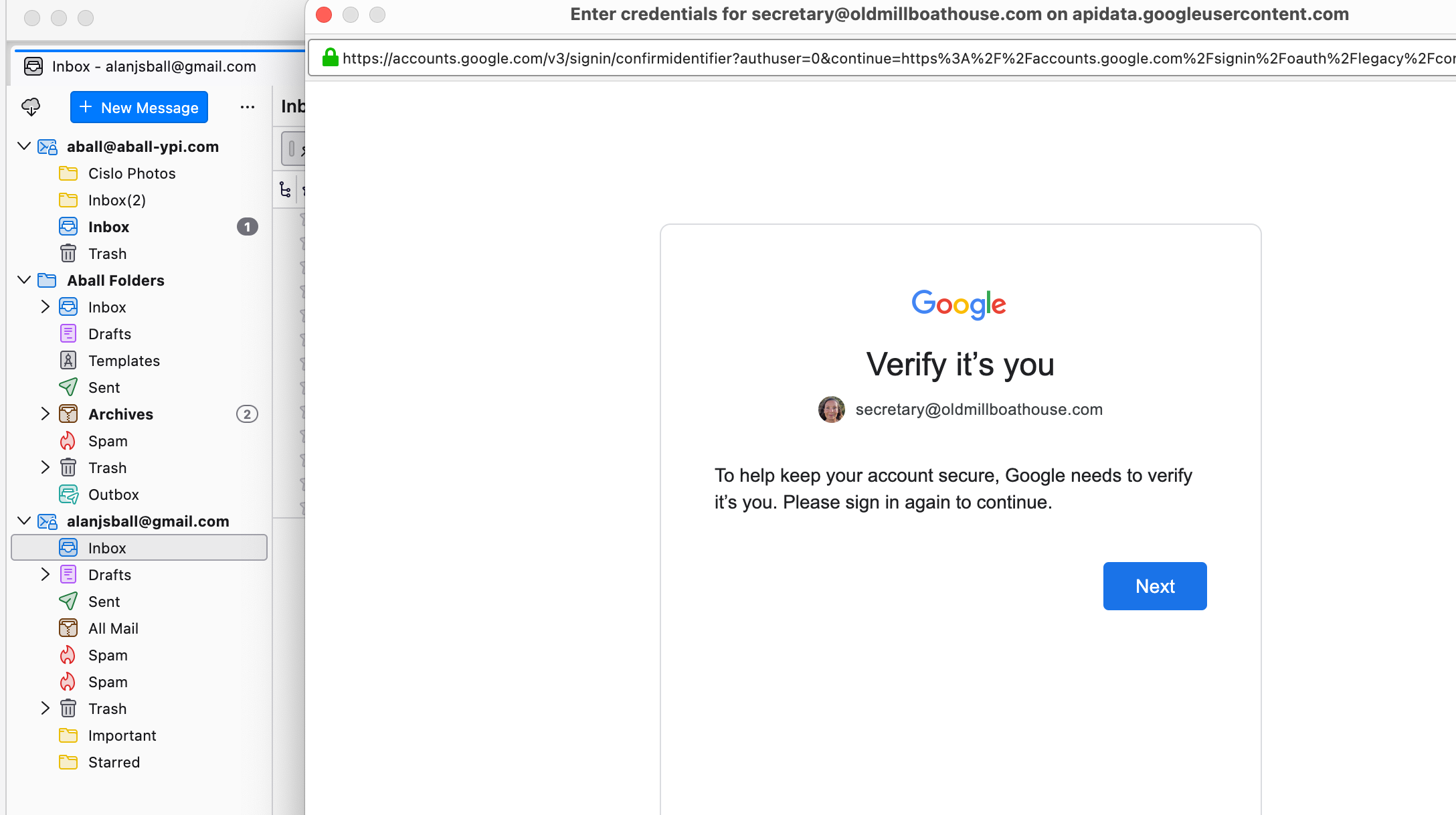
Task: Open Sent folder under Aball Folders
Action: pos(104,387)
